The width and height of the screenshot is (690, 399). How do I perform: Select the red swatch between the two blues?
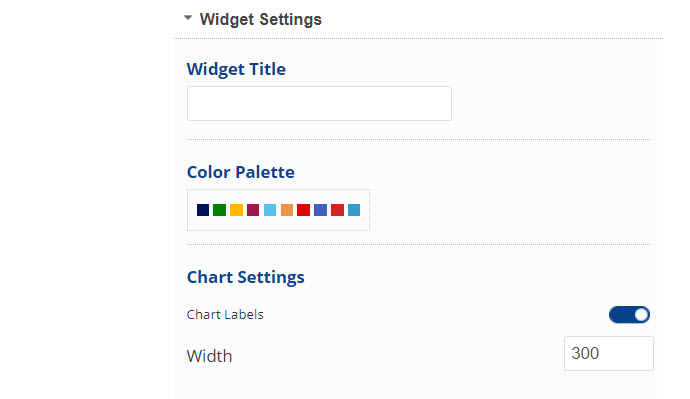[x=337, y=210]
